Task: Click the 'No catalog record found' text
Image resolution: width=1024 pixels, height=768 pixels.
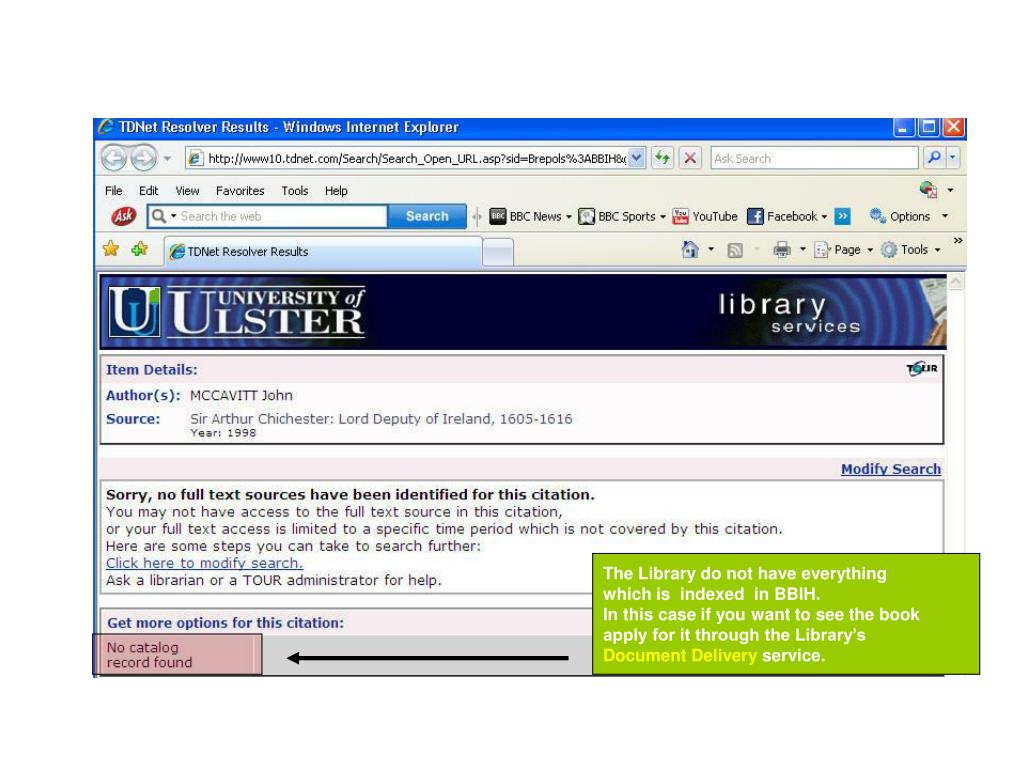Action: click(149, 654)
